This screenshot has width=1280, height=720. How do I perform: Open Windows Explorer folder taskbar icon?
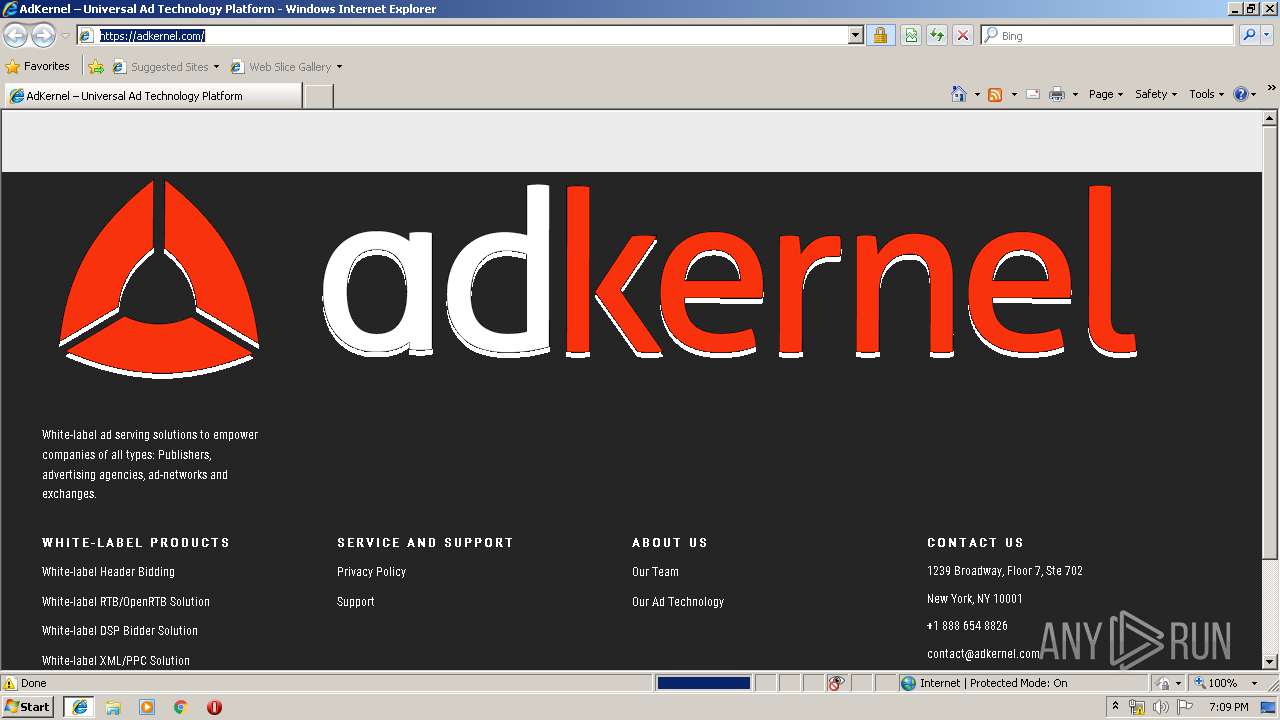113,707
